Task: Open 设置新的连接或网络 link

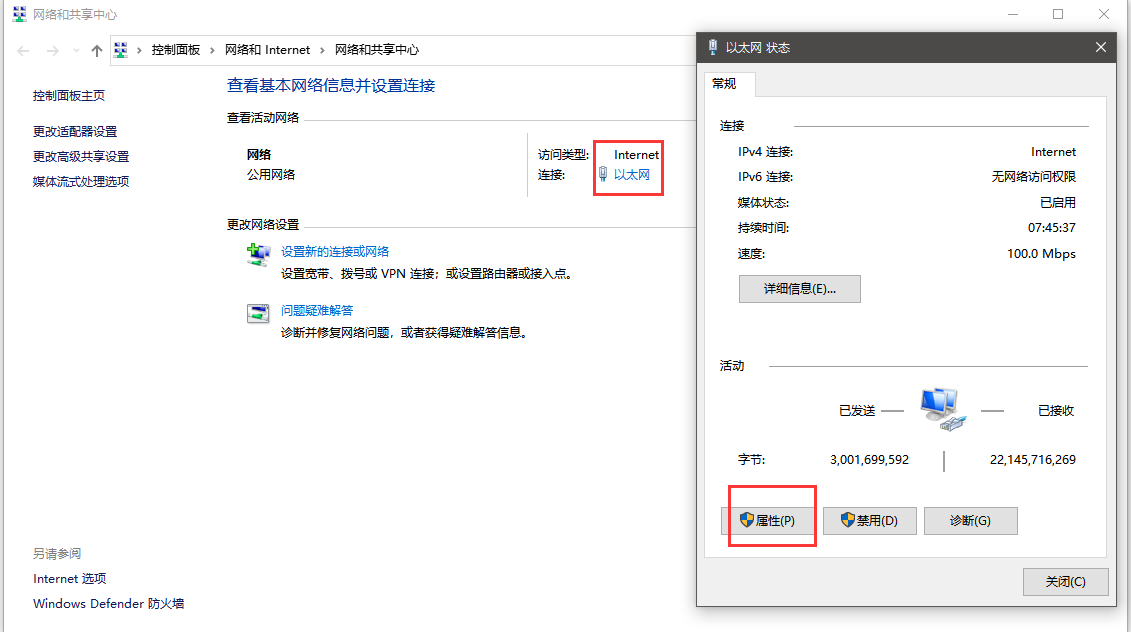Action: [335, 251]
